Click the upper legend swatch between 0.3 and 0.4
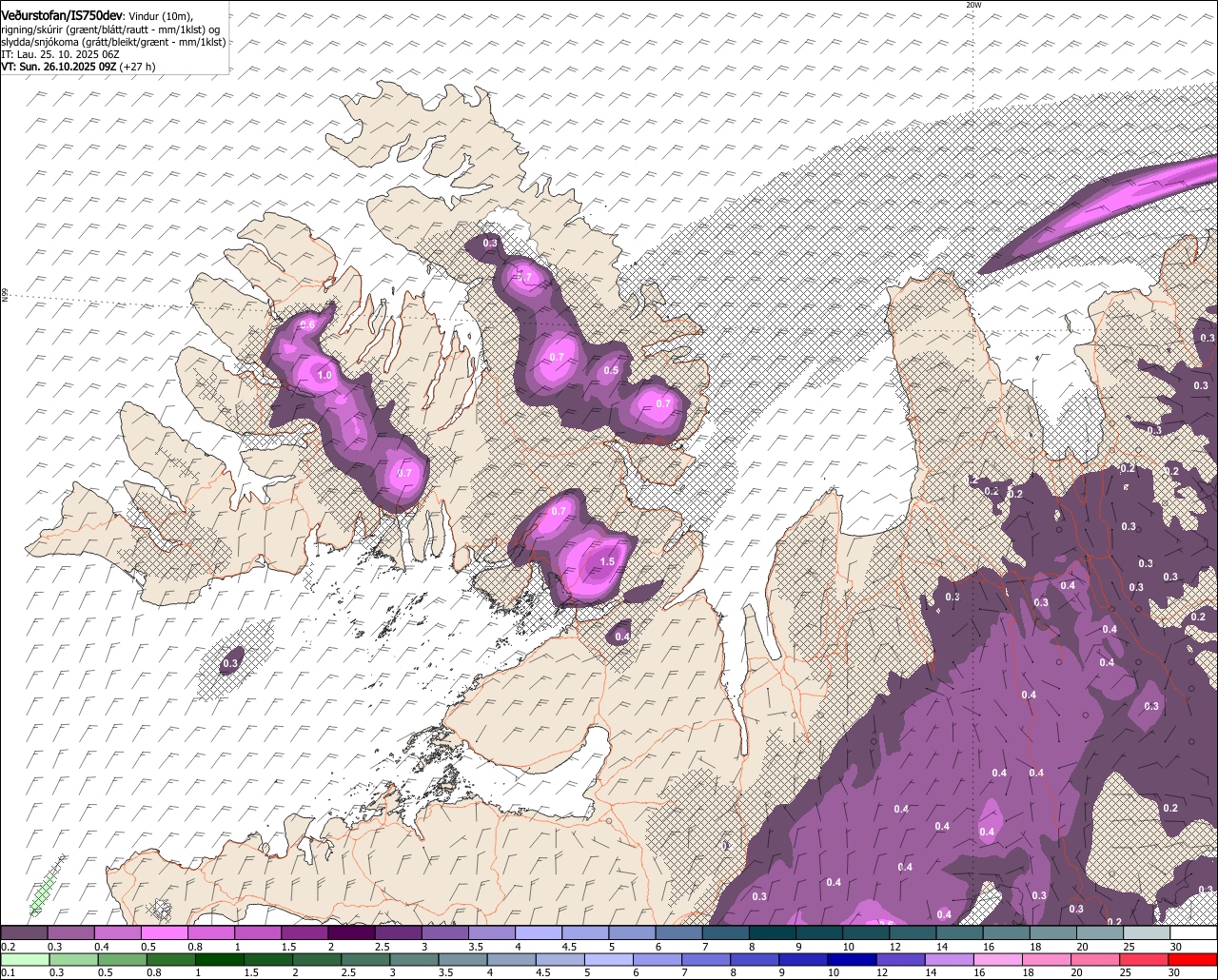 71,933
